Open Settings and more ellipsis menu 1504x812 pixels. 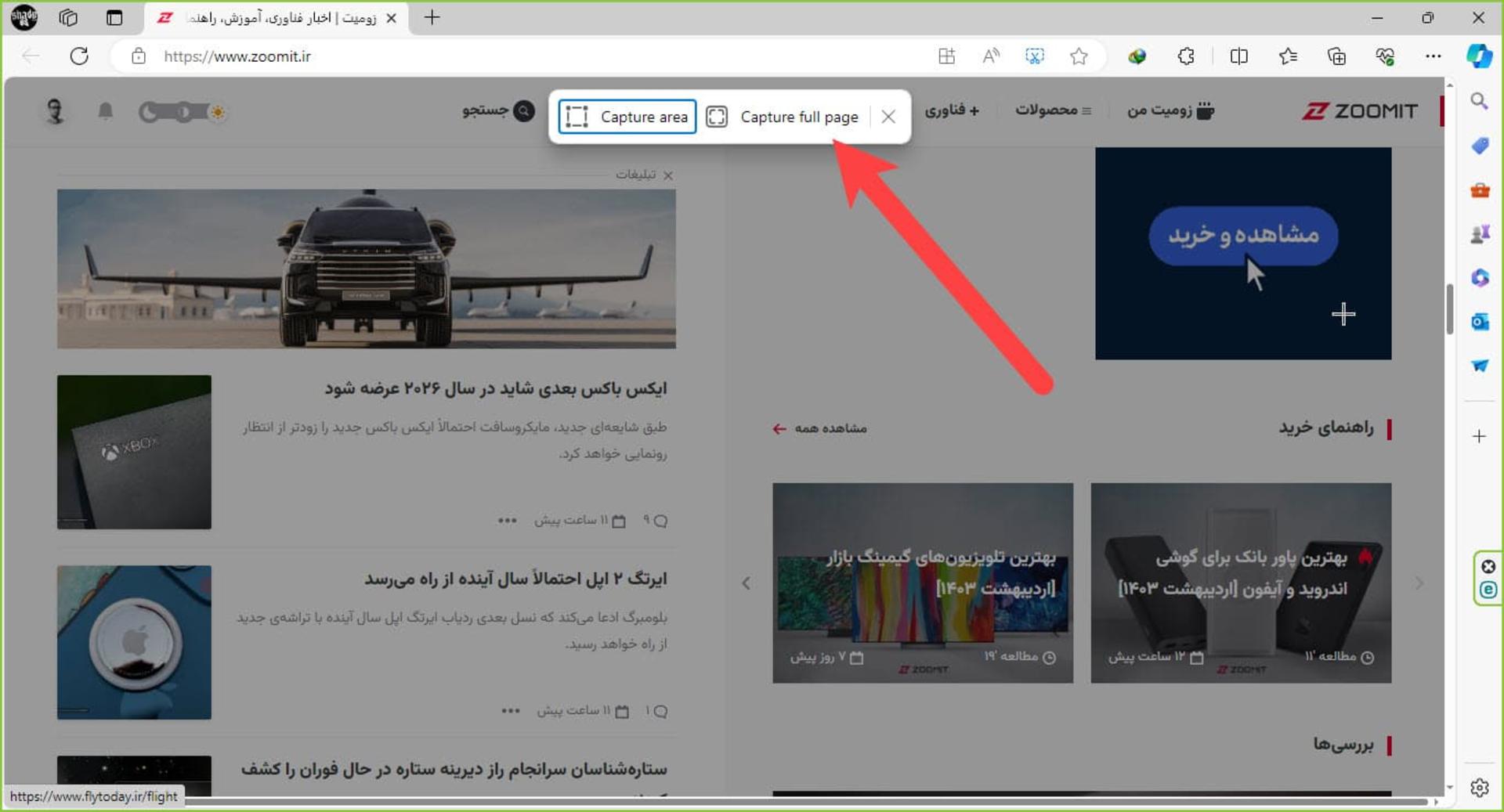point(1433,56)
